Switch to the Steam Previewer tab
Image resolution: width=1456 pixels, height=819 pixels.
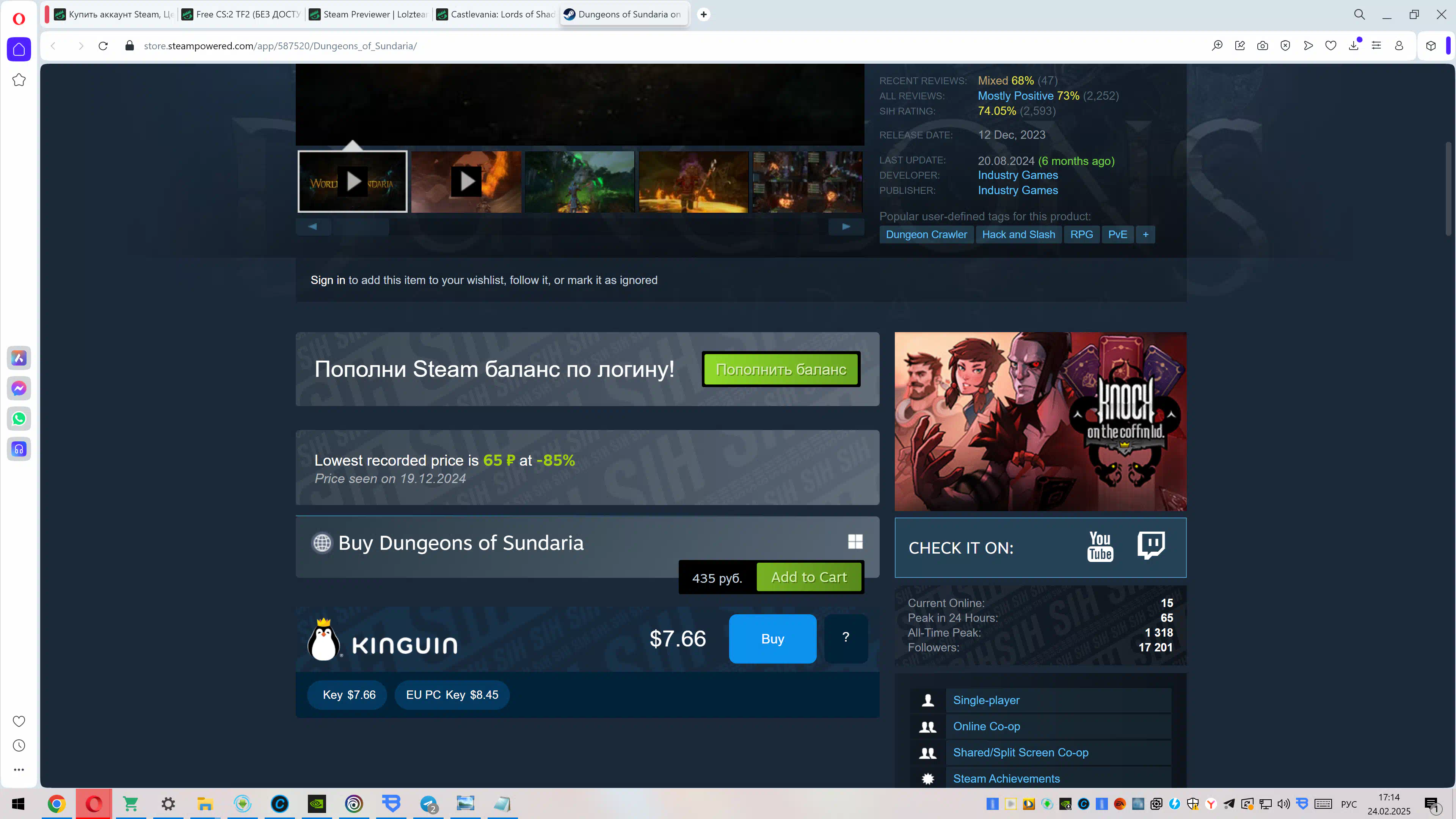point(369,15)
